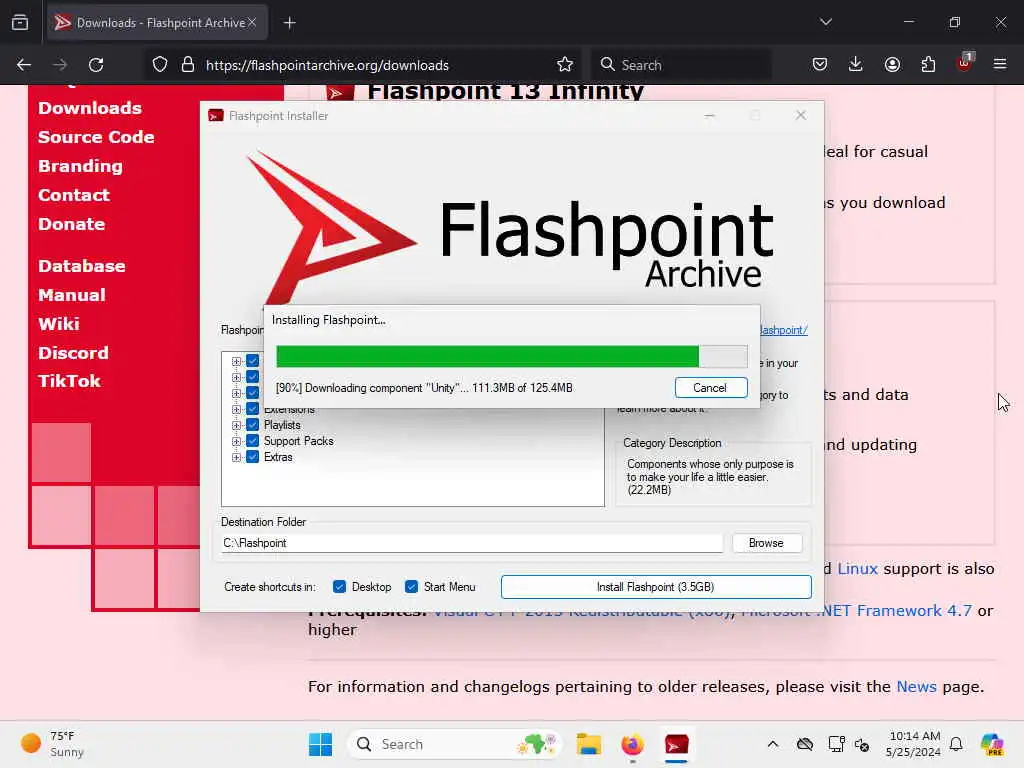Open the TikTok sidebar link

coord(69,381)
